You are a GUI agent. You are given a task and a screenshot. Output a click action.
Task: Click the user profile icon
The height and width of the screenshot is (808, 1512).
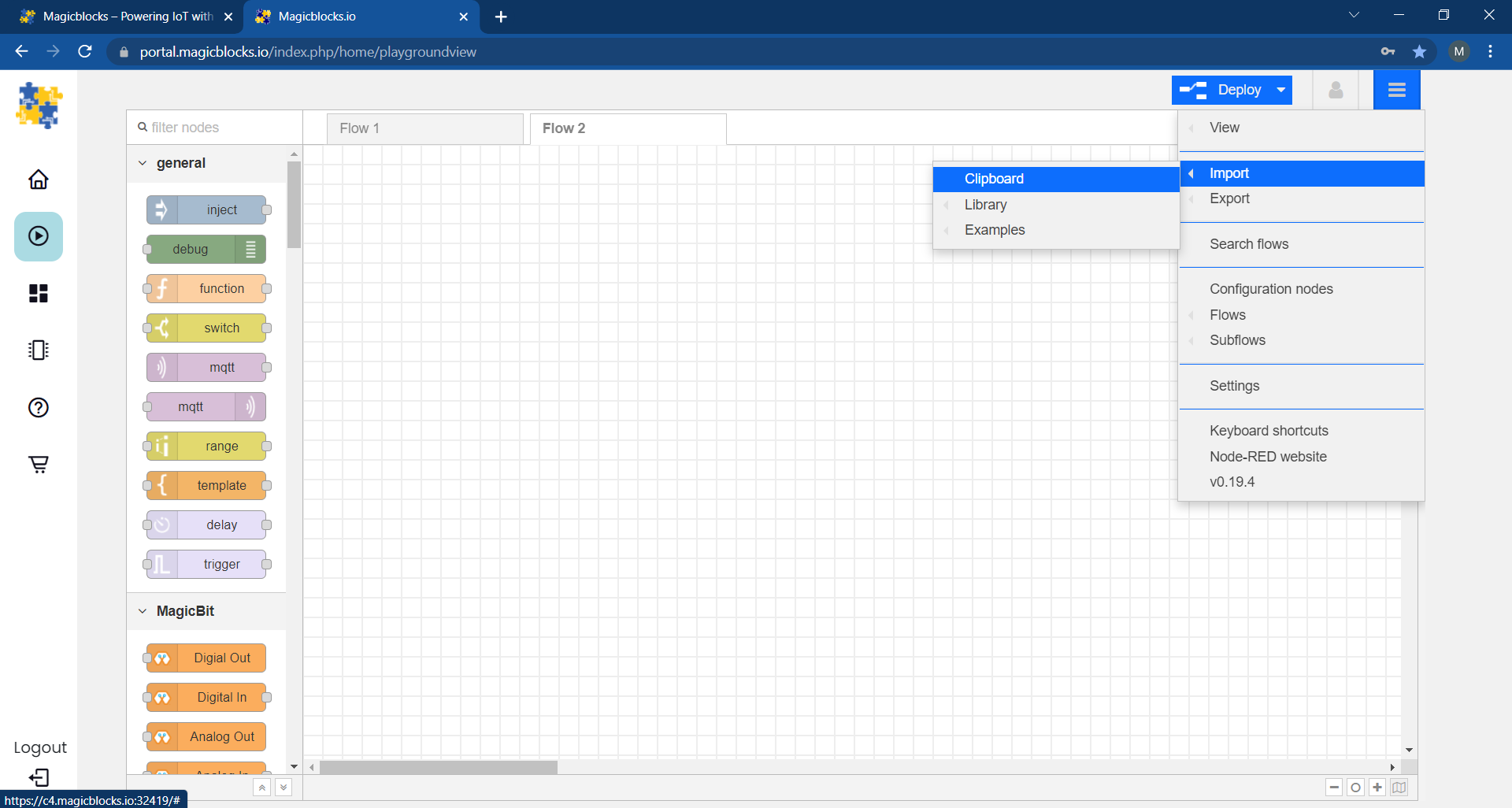[x=1336, y=90]
